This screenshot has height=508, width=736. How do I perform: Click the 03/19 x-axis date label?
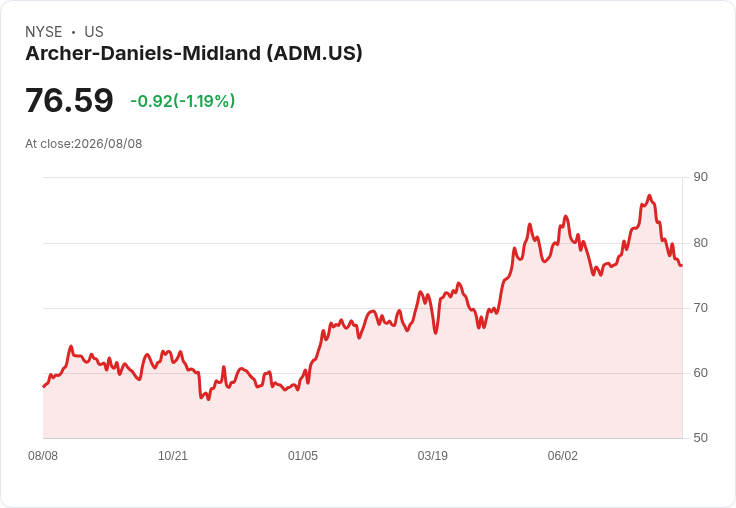coord(433,455)
